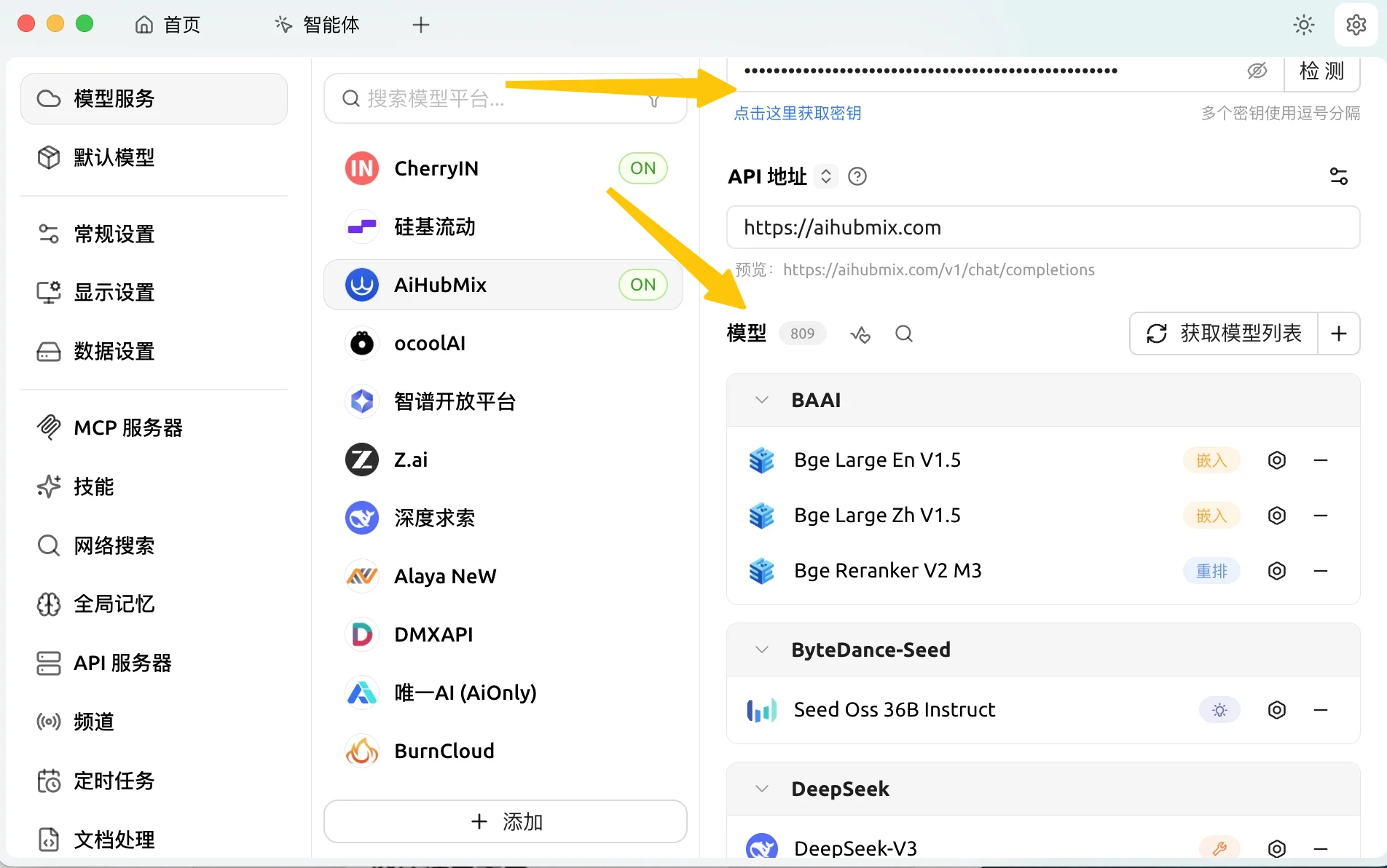Focus the API address input field

(x=1043, y=227)
